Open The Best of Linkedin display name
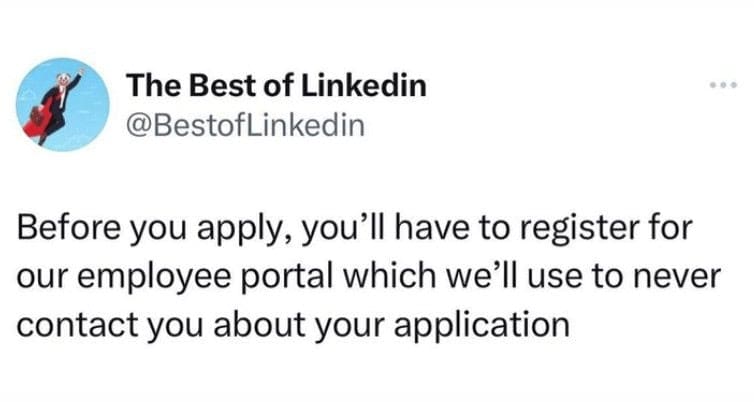The image size is (754, 402). [x=275, y=86]
